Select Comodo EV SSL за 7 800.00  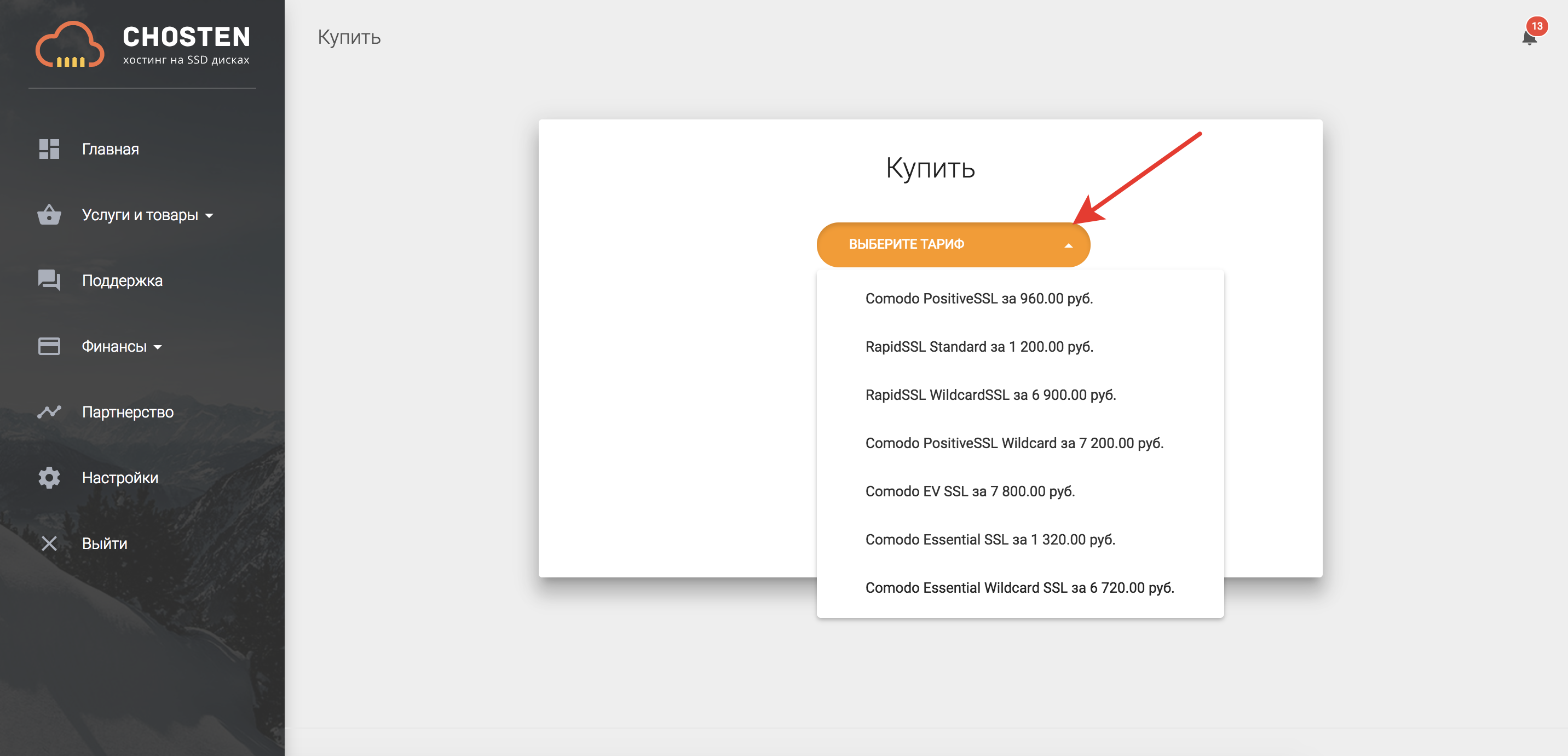click(1020, 491)
